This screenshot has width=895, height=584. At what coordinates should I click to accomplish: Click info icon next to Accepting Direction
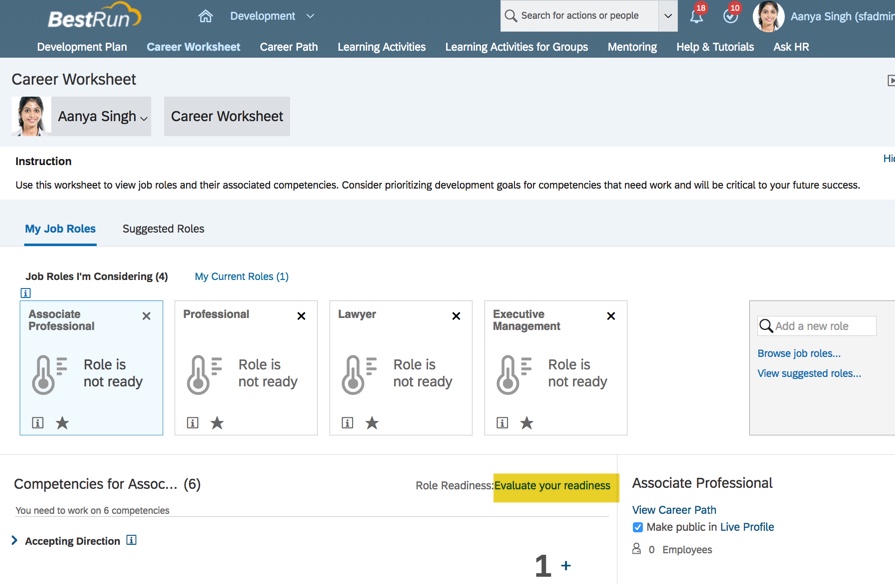tap(131, 541)
